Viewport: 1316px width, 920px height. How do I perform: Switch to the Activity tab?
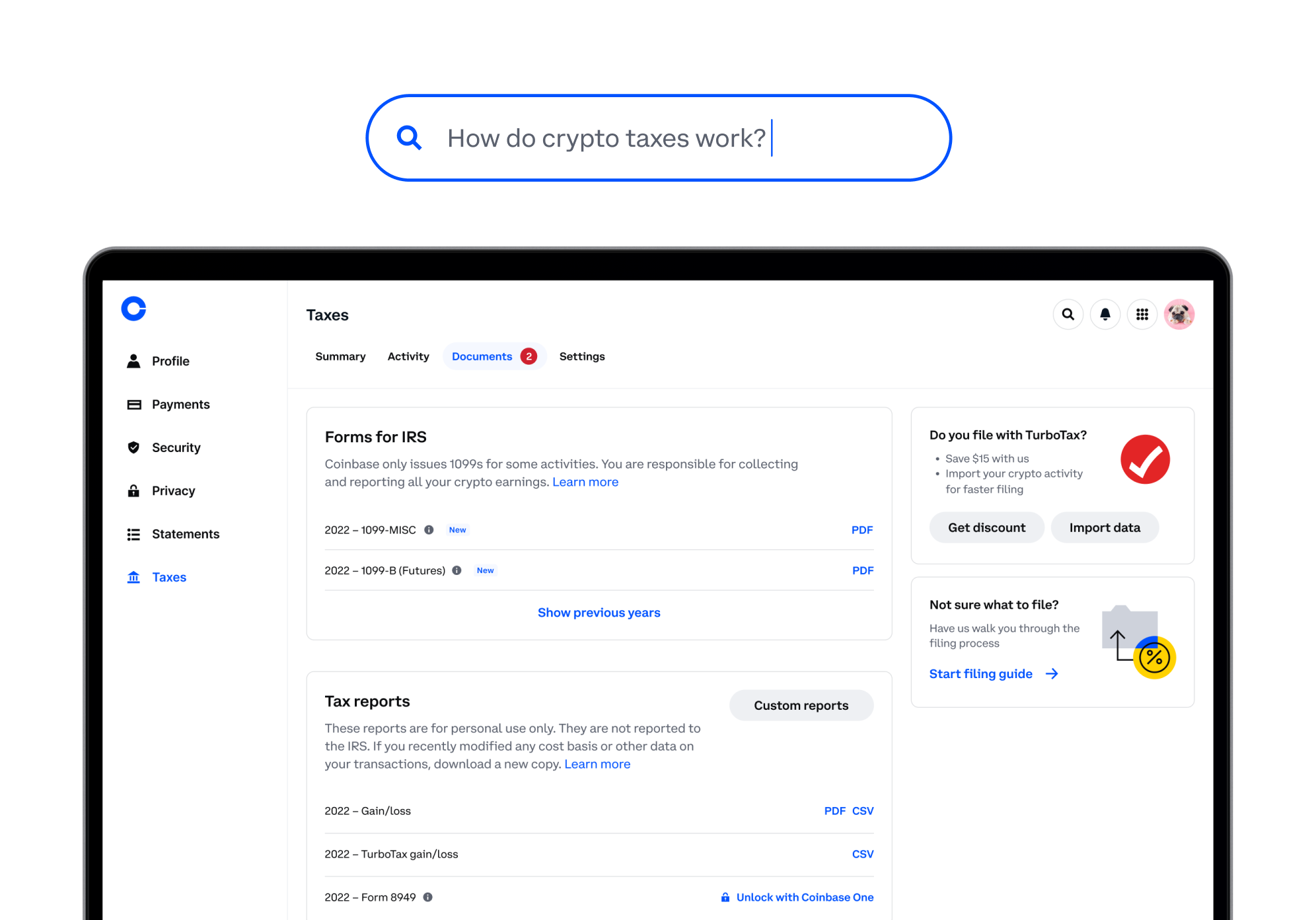[408, 356]
